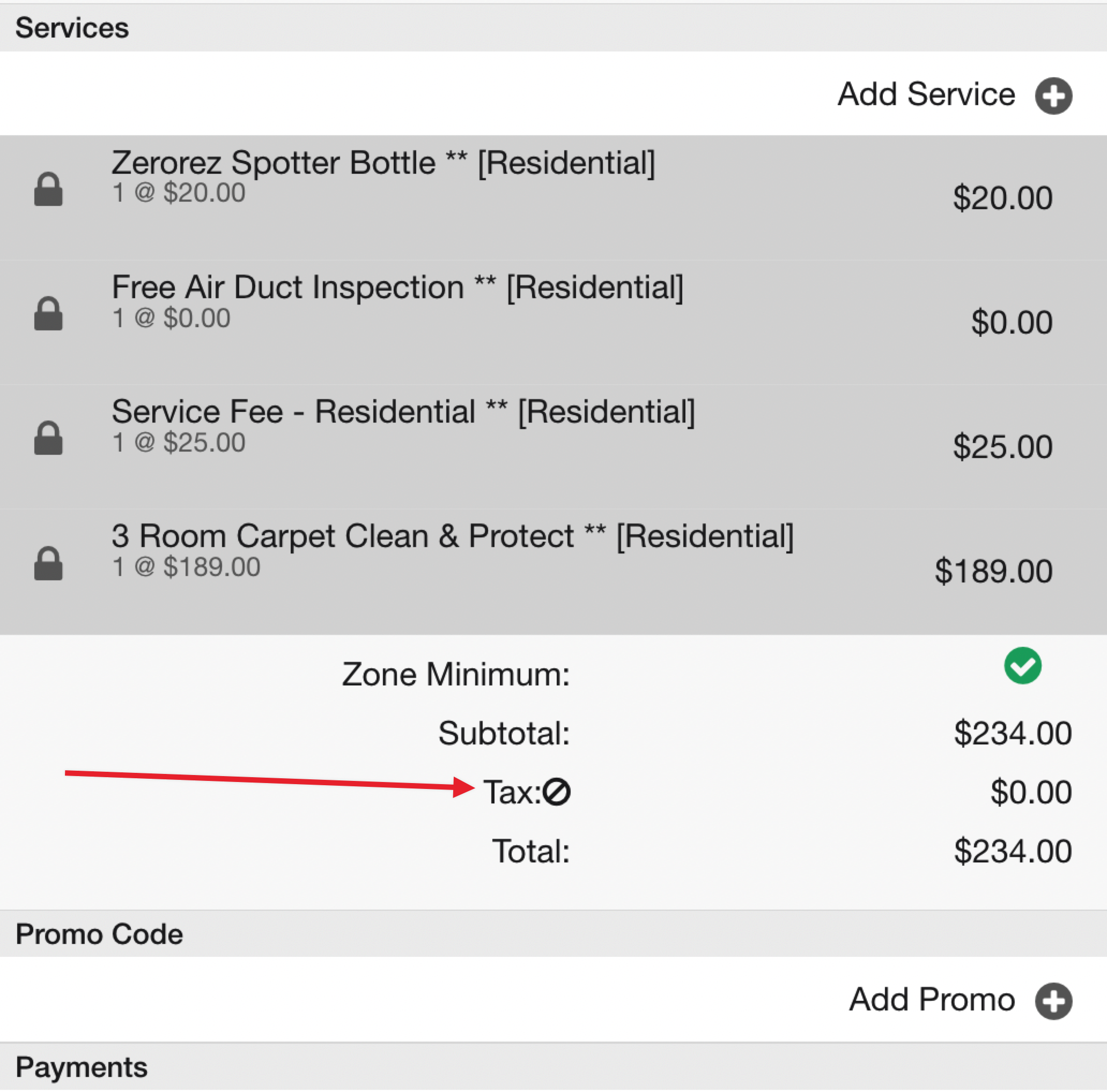1107x1092 pixels.
Task: Click lock icon beside Free Air Duct Inspection
Action: [48, 313]
